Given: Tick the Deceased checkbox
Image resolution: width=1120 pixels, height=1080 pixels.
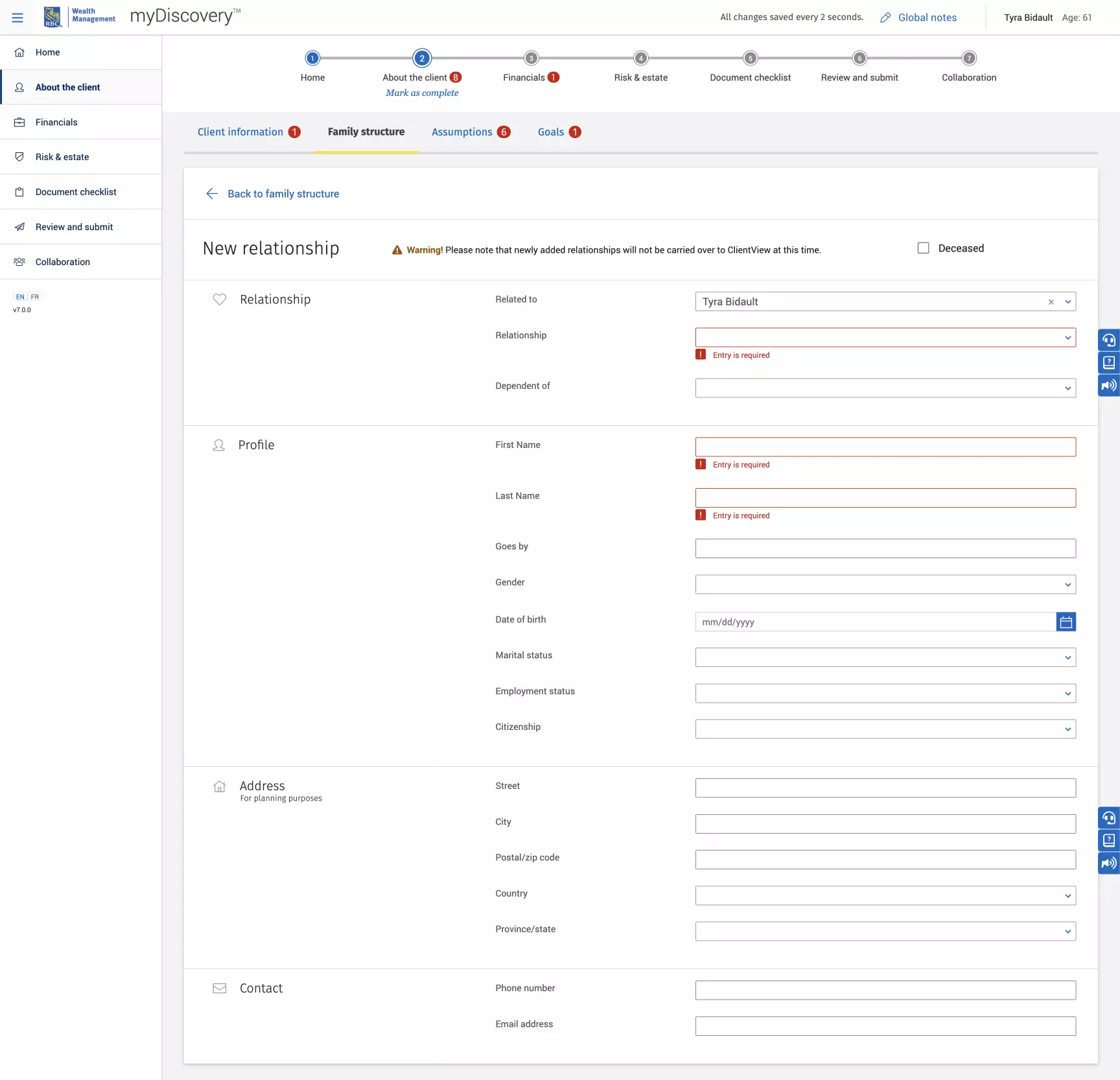Looking at the screenshot, I should coord(924,248).
